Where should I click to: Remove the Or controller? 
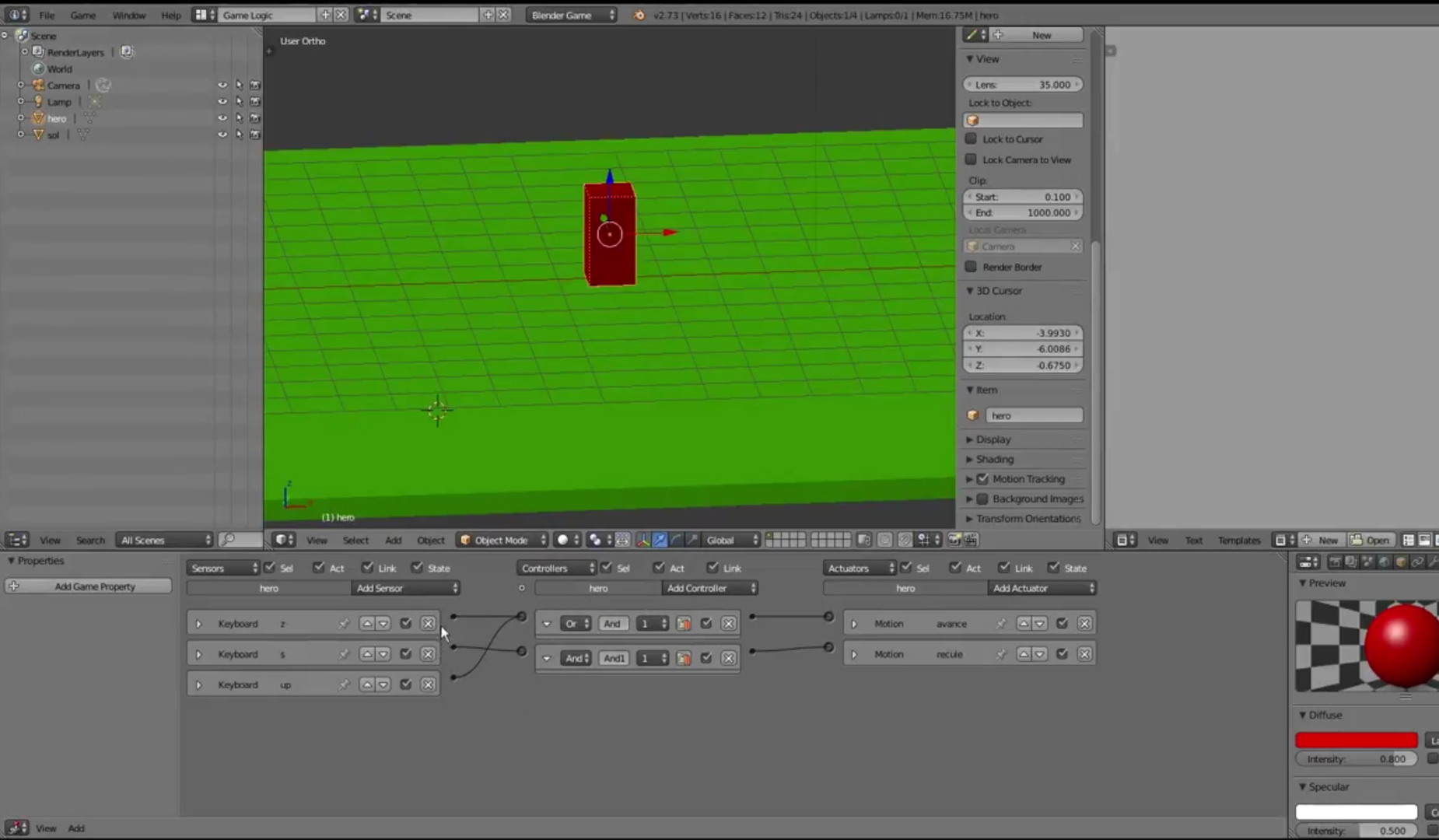click(x=728, y=624)
